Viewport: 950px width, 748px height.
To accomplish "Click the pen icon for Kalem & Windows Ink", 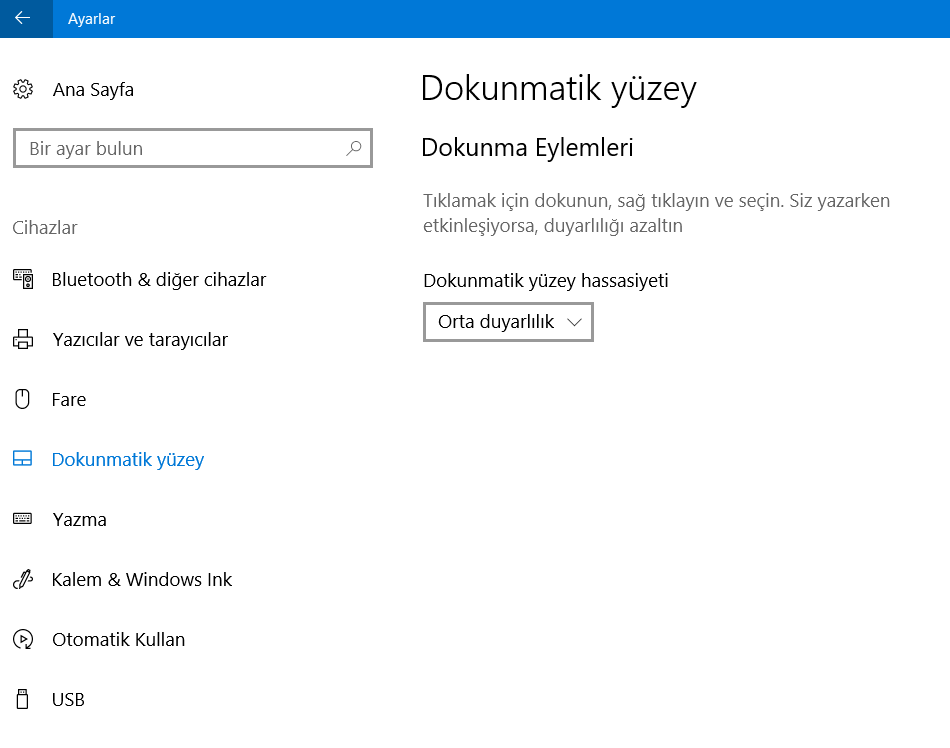I will click(23, 580).
